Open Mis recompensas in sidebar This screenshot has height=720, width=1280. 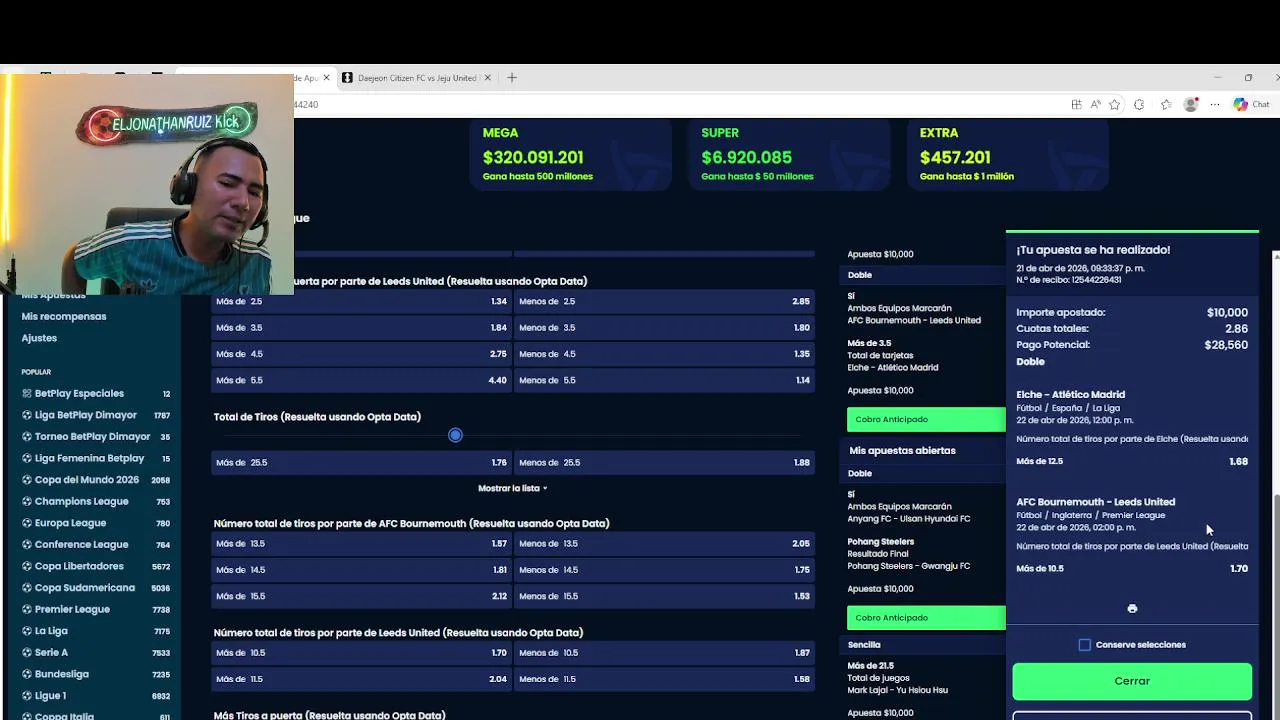(x=64, y=317)
